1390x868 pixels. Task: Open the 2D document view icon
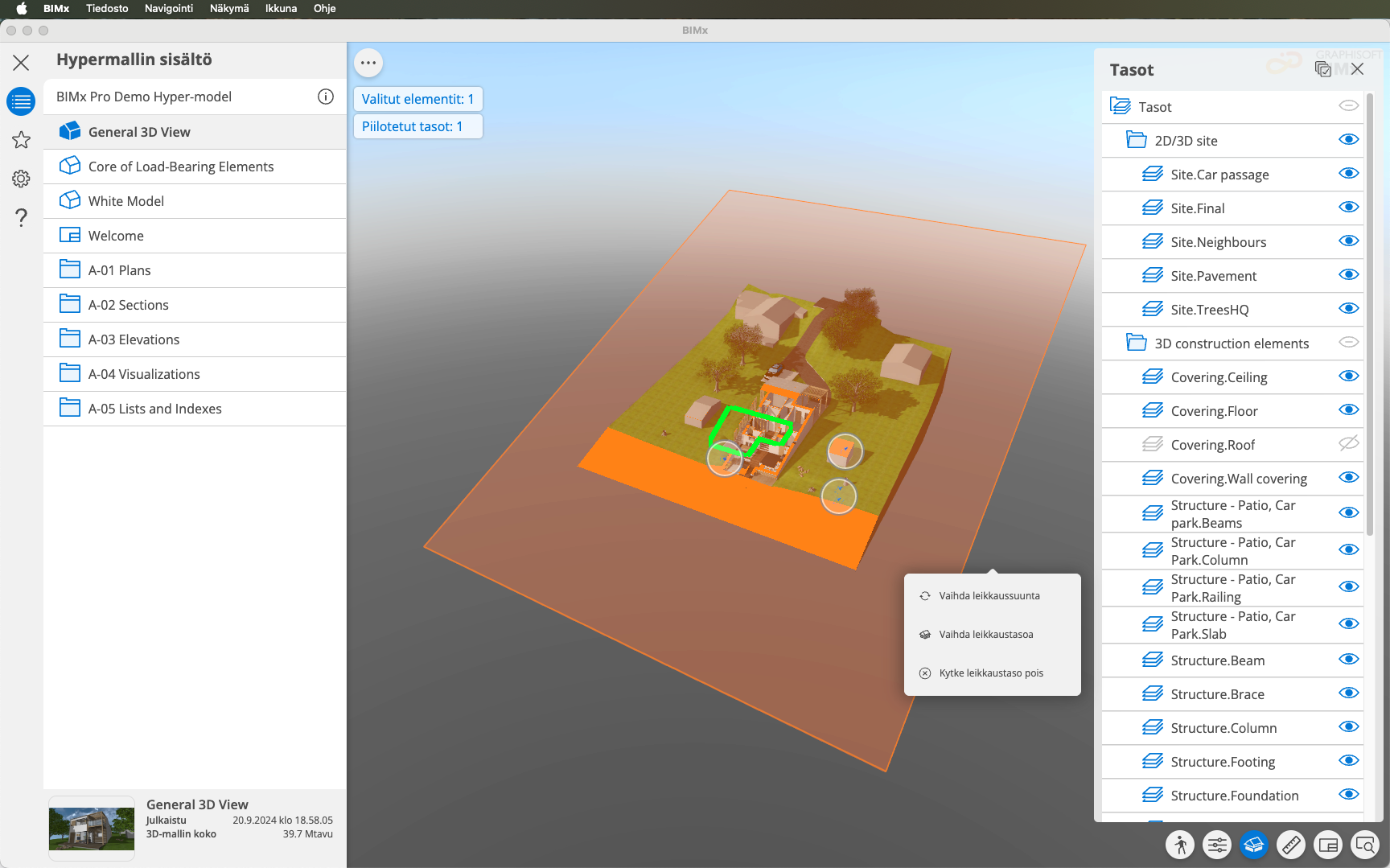1328,845
